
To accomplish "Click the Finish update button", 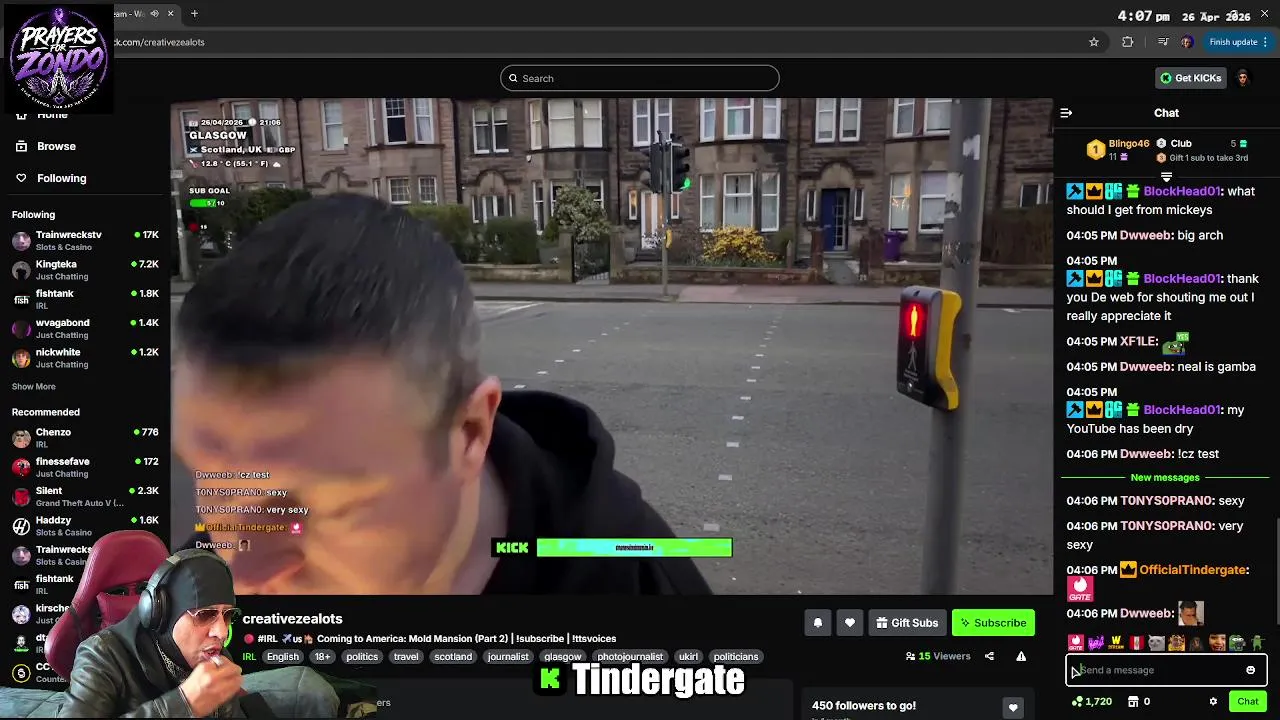I will click(x=1238, y=42).
